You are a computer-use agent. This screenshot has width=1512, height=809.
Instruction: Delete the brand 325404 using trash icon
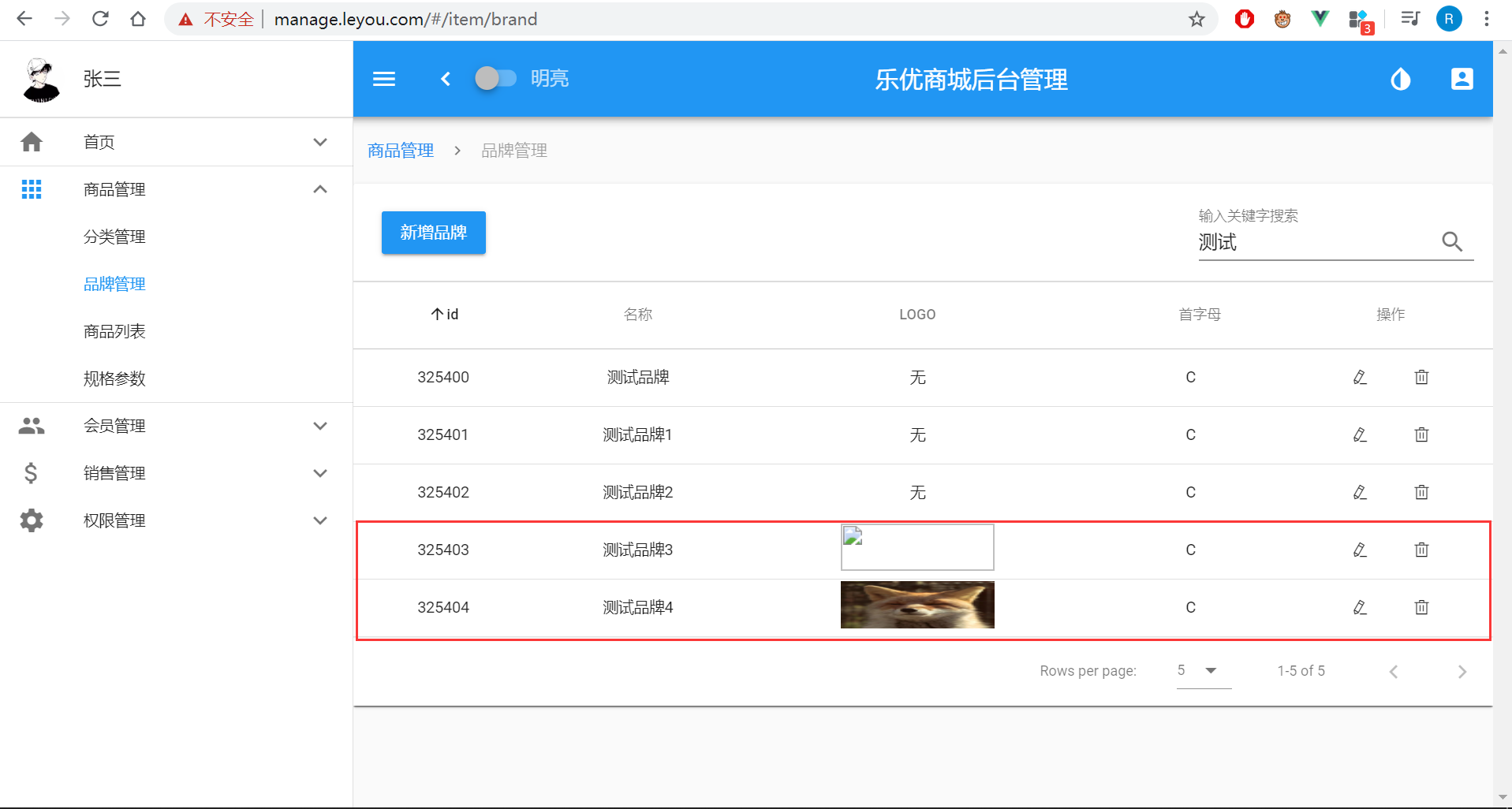click(x=1421, y=607)
